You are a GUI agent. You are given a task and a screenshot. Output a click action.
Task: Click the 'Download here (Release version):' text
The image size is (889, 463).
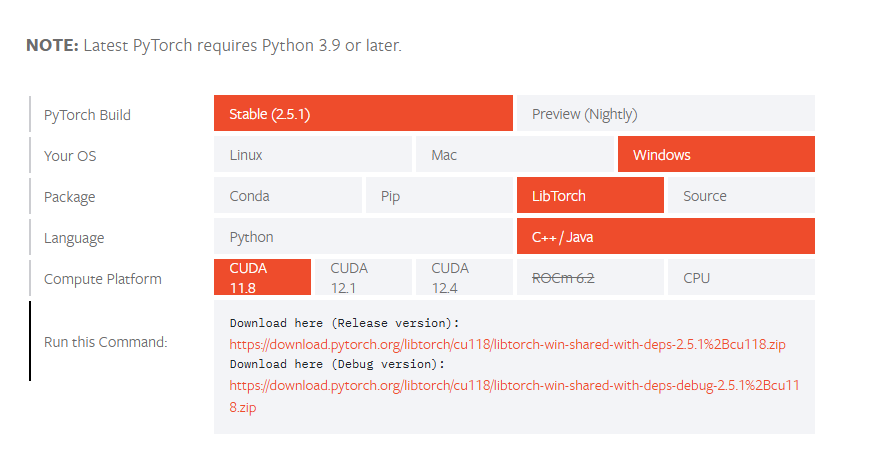(344, 323)
